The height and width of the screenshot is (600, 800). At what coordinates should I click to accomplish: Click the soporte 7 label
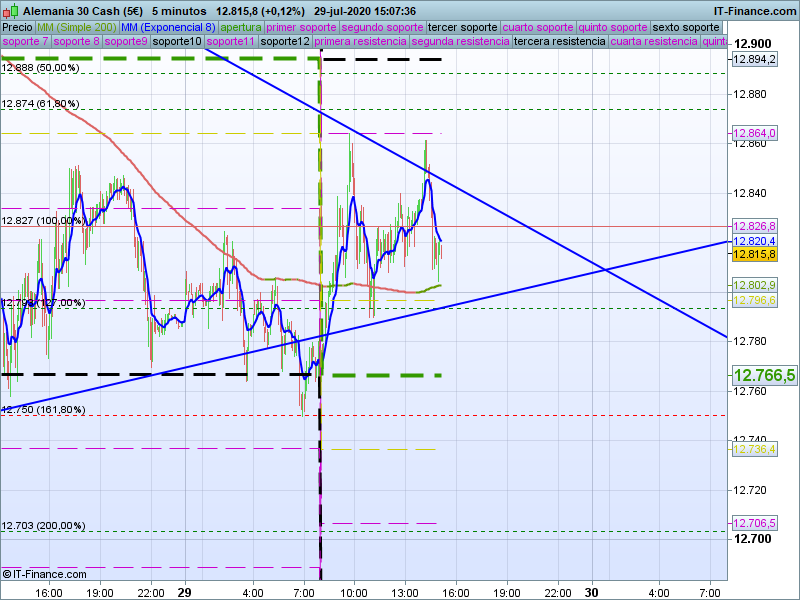pos(25,42)
